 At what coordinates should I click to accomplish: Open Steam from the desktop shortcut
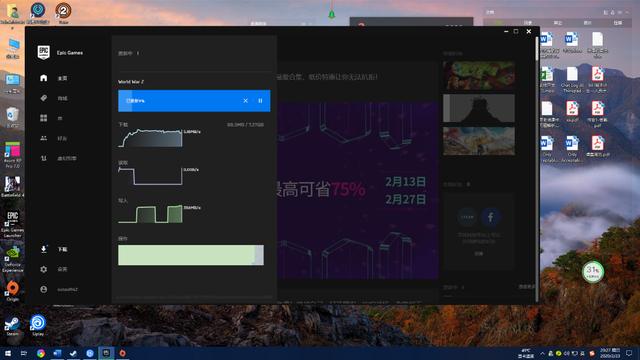pos(12,326)
